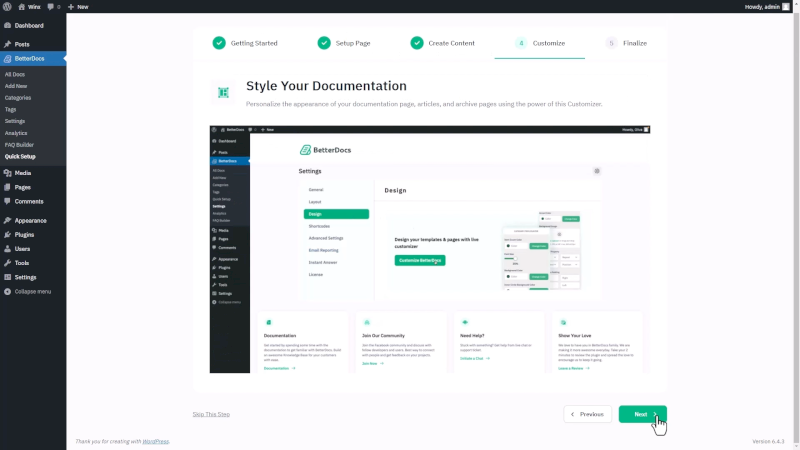Click the Style Your Documentation heading text
Screen dimensions: 800x450
pyautogui.click(x=327, y=86)
